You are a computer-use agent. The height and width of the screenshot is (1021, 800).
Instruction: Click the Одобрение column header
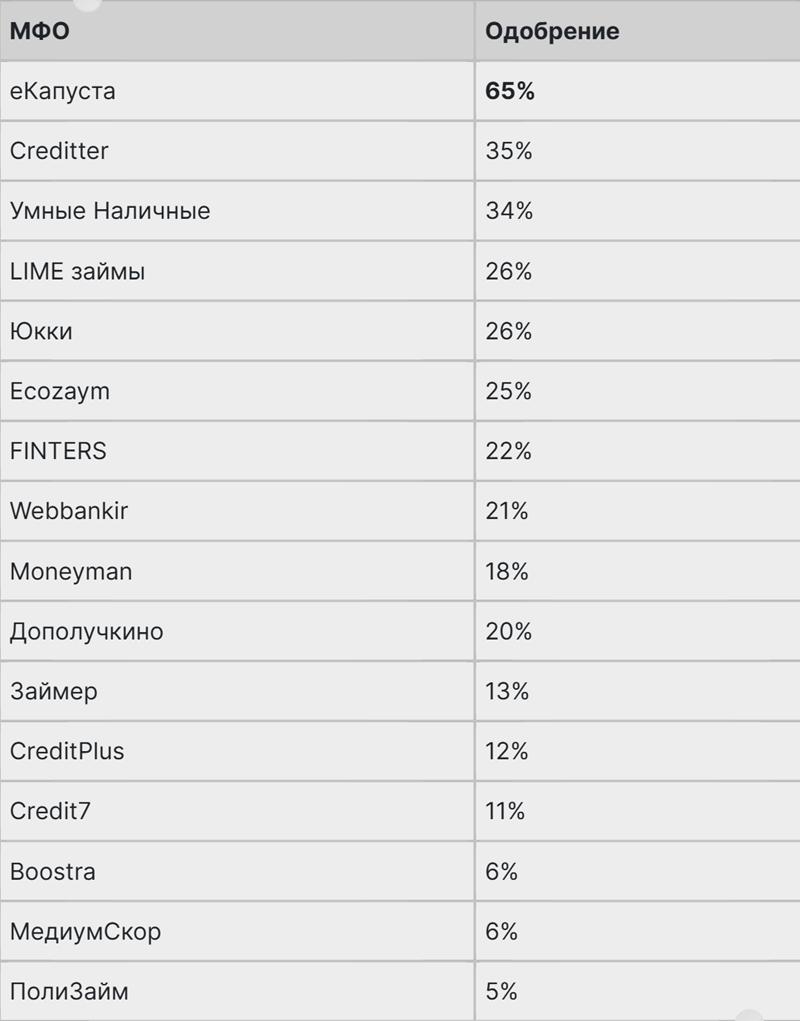[552, 31]
